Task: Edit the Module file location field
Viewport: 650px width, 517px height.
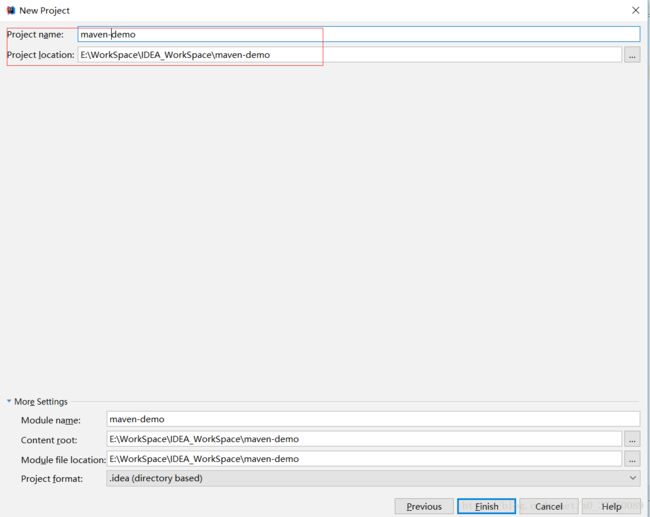Action: [x=364, y=459]
